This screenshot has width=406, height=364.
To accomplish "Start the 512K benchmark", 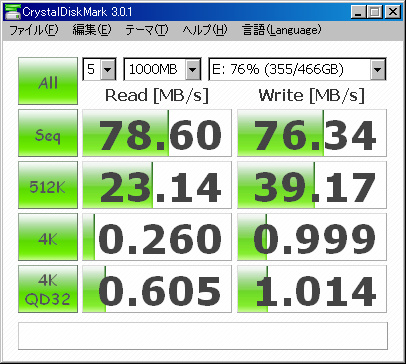I will (x=48, y=185).
